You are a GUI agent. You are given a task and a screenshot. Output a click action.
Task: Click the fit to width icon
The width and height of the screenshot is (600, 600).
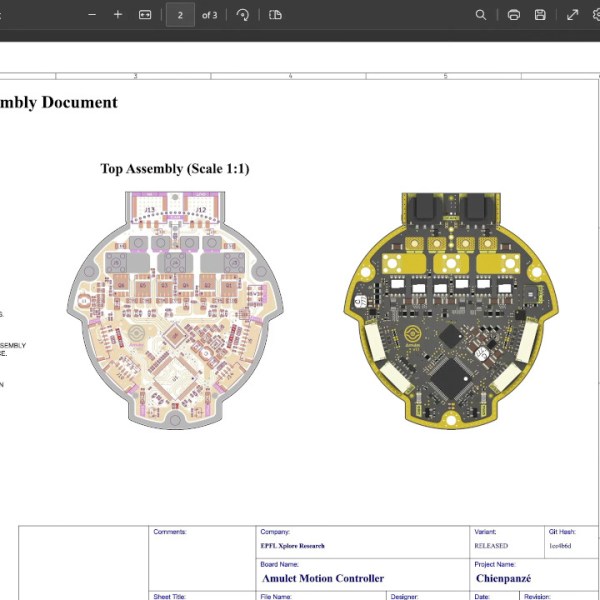click(145, 15)
